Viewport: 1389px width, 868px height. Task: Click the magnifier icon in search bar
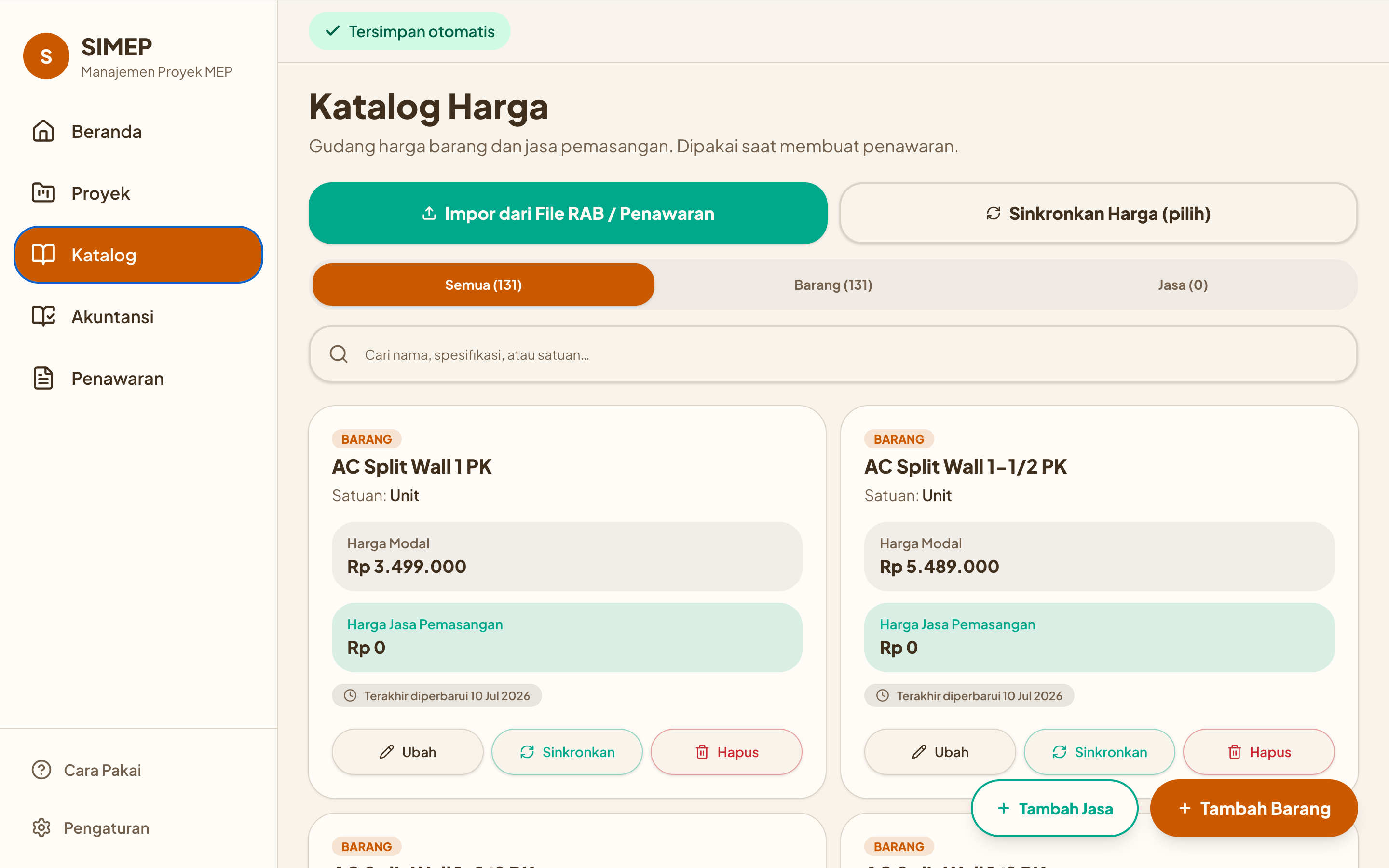click(339, 354)
